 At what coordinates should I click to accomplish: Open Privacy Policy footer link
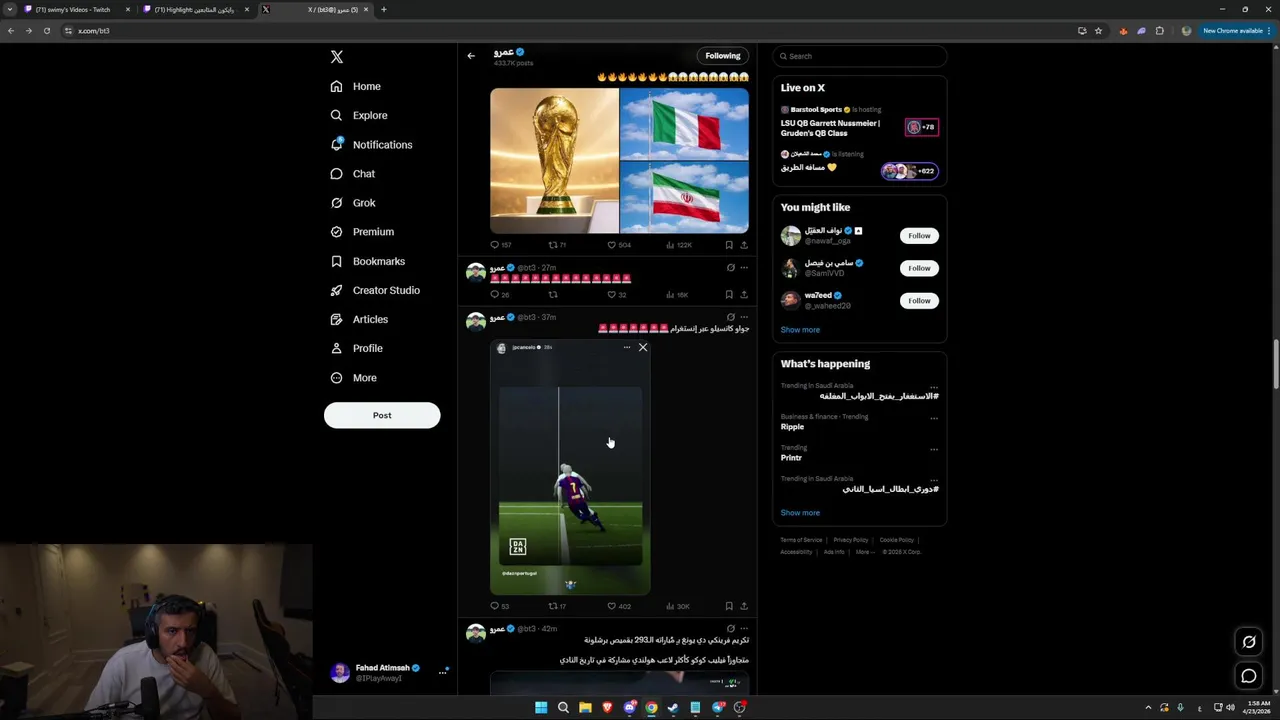(x=851, y=540)
